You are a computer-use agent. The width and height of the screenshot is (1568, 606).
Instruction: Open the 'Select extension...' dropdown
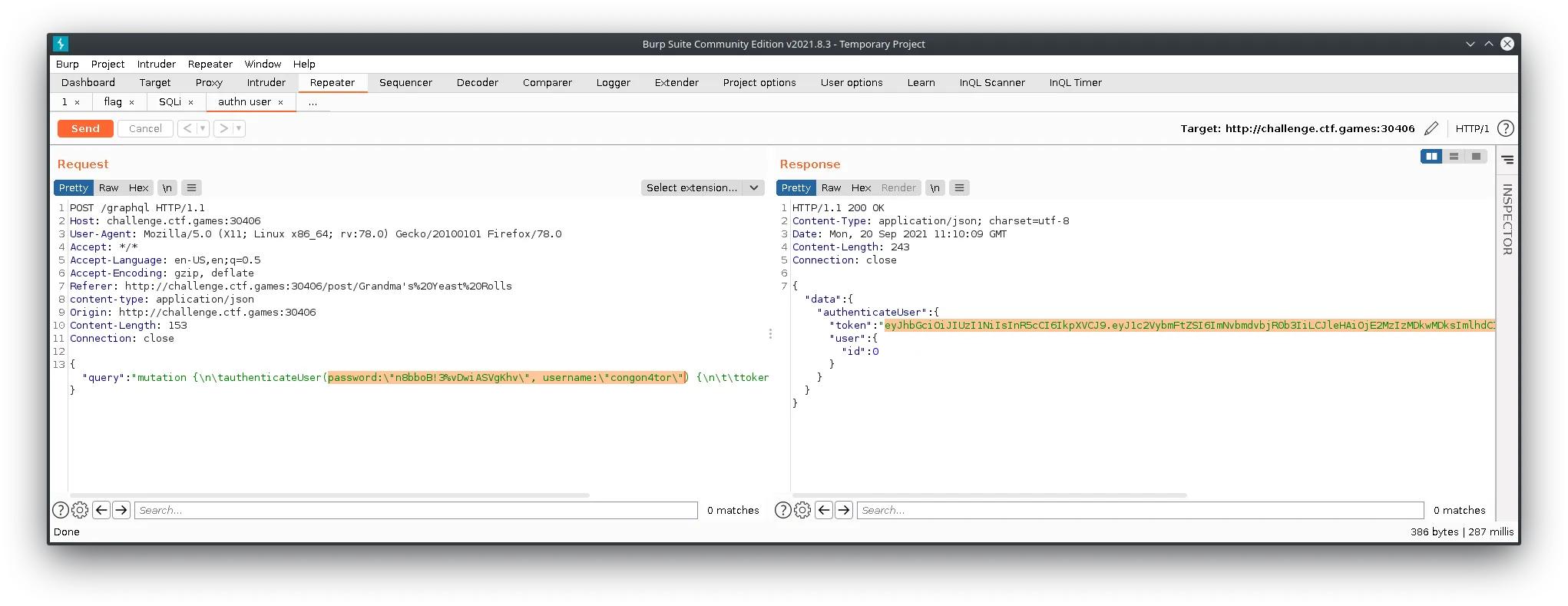coord(703,187)
